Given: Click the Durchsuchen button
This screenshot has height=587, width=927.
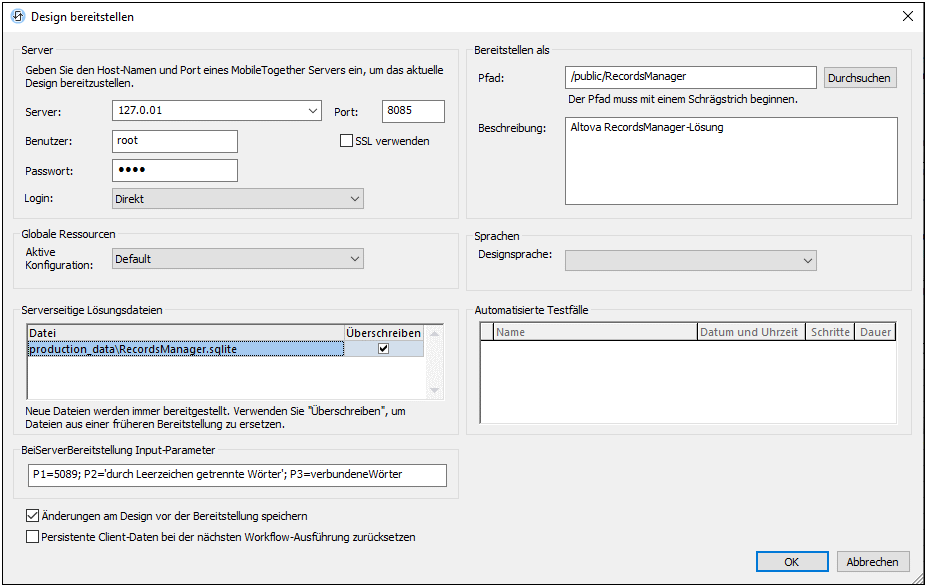Looking at the screenshot, I should pos(859,78).
